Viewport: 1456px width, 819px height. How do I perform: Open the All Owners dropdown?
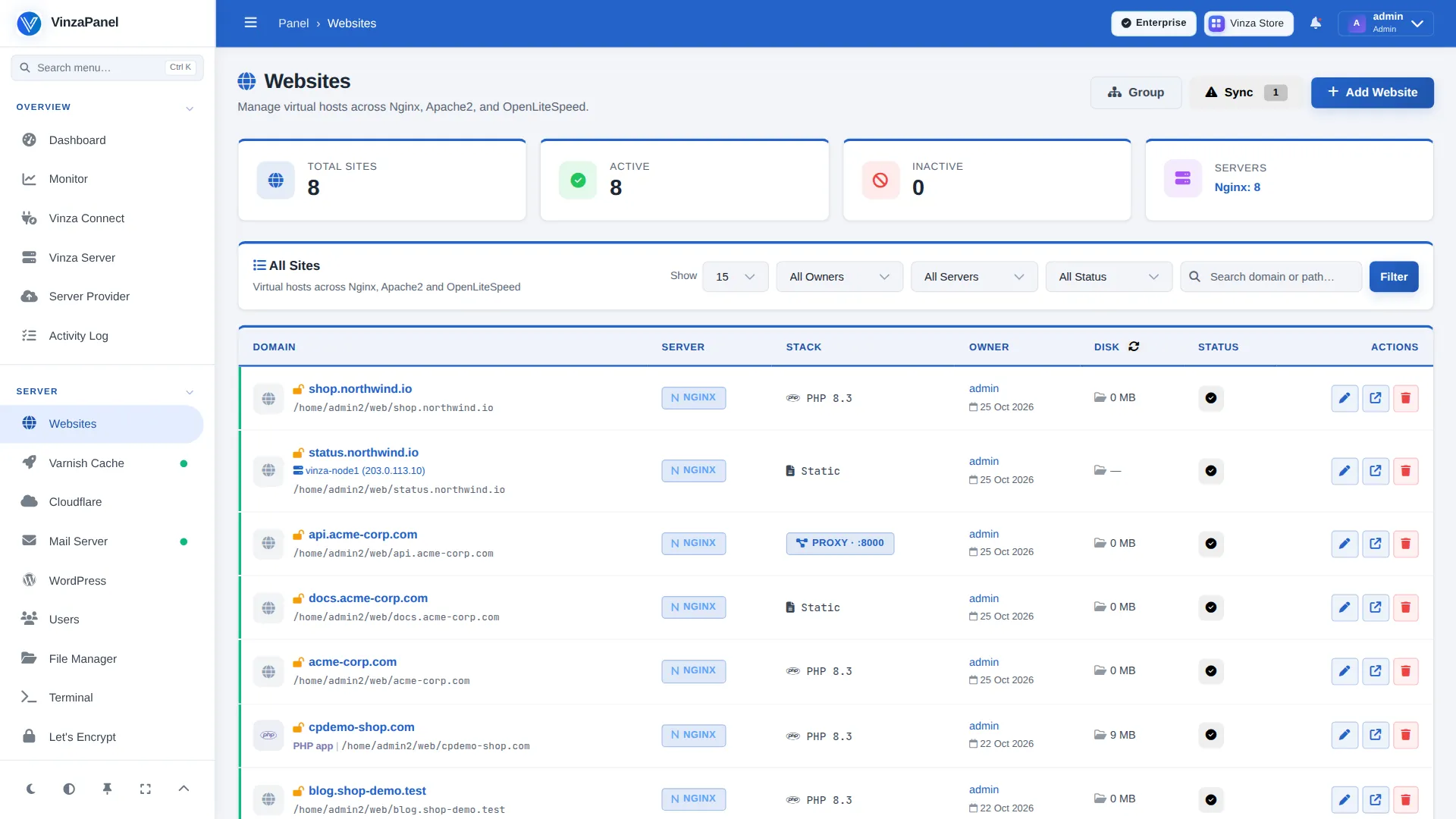[x=839, y=277]
